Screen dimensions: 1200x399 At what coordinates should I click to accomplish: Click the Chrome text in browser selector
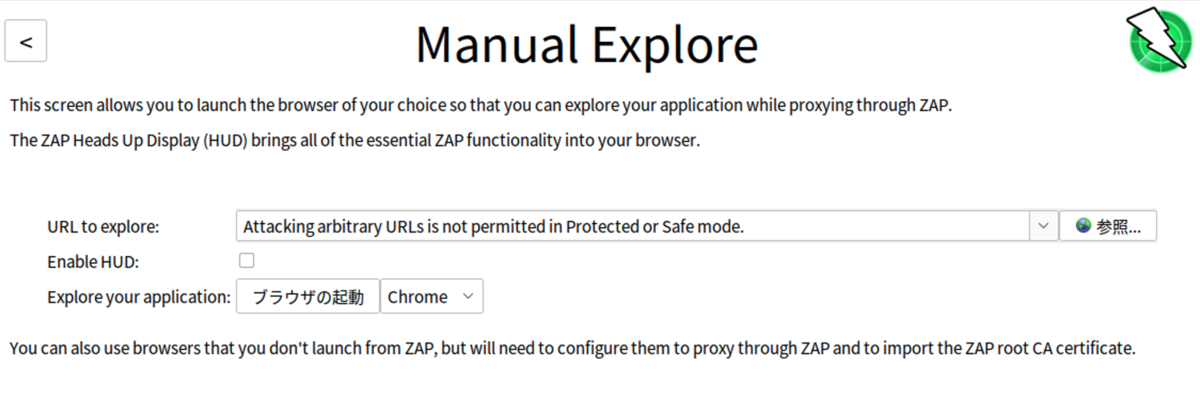[418, 297]
